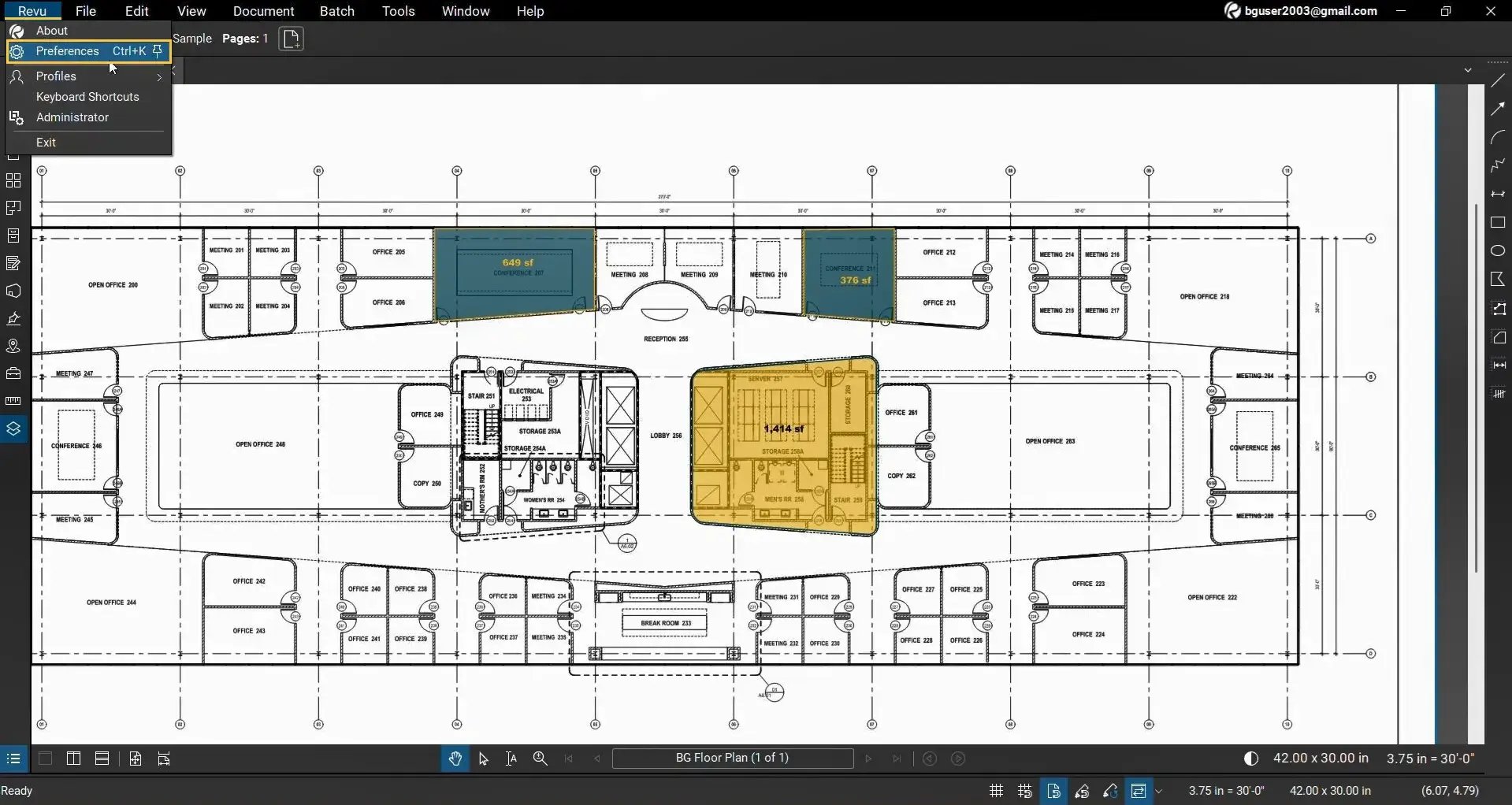Select the Polygon markup tool

[x=1498, y=279]
